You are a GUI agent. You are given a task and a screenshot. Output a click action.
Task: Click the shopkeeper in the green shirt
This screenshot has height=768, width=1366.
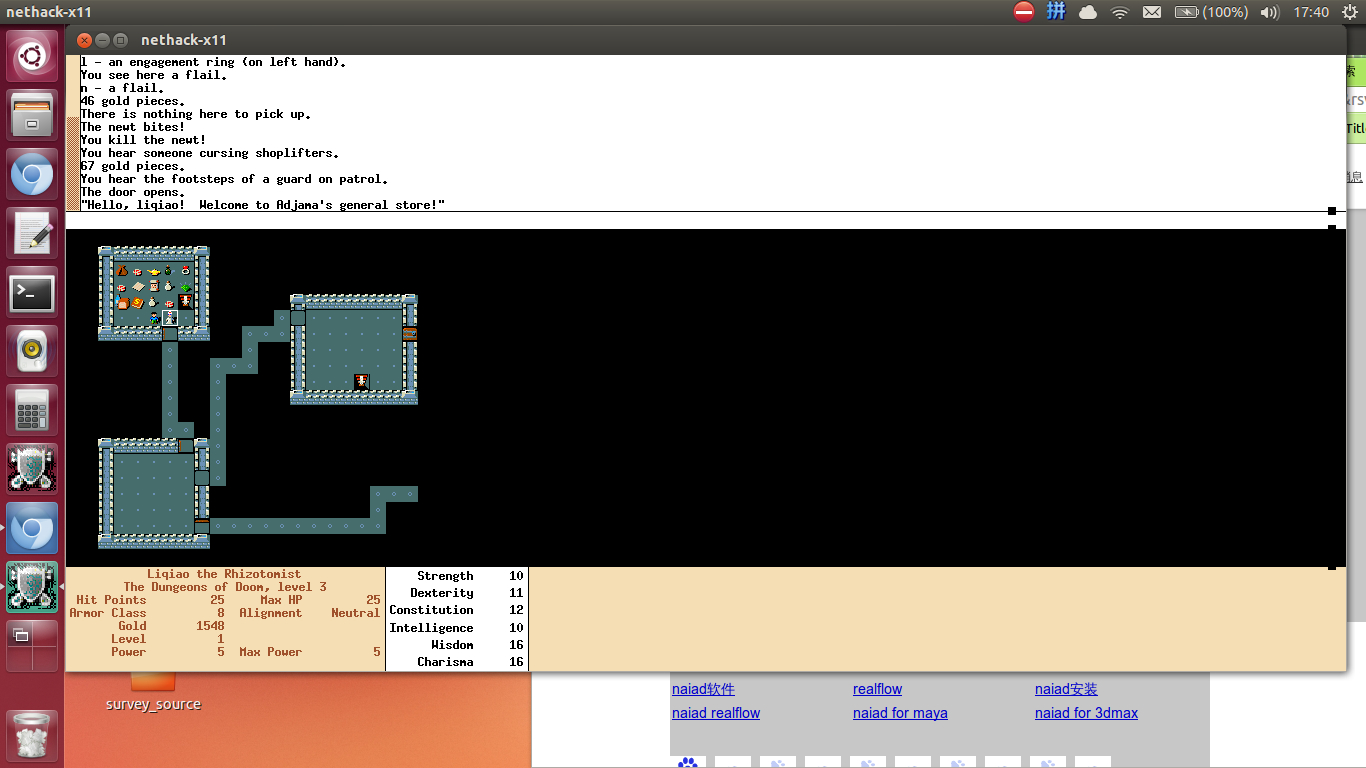154,318
